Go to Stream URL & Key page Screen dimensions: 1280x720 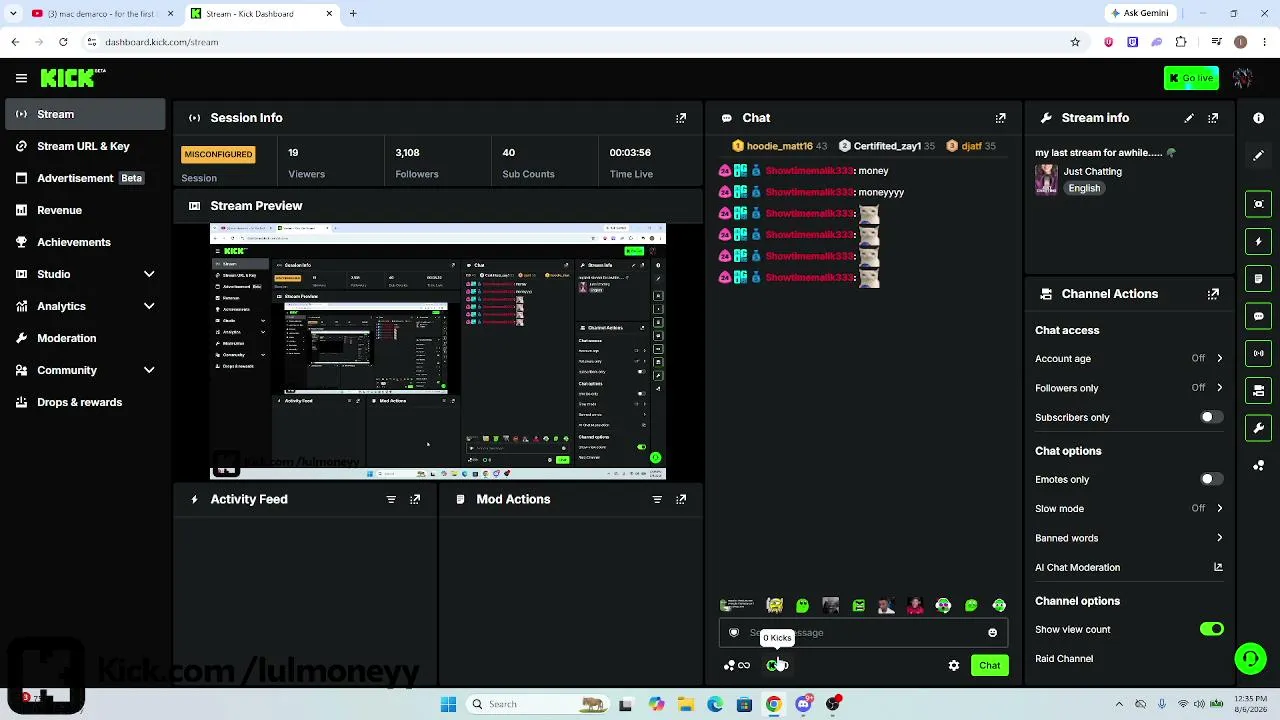[85, 146]
